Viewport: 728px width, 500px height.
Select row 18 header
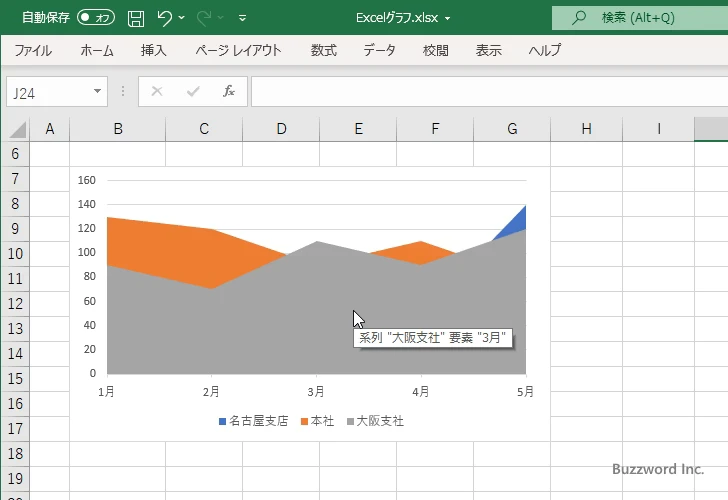tap(15, 454)
